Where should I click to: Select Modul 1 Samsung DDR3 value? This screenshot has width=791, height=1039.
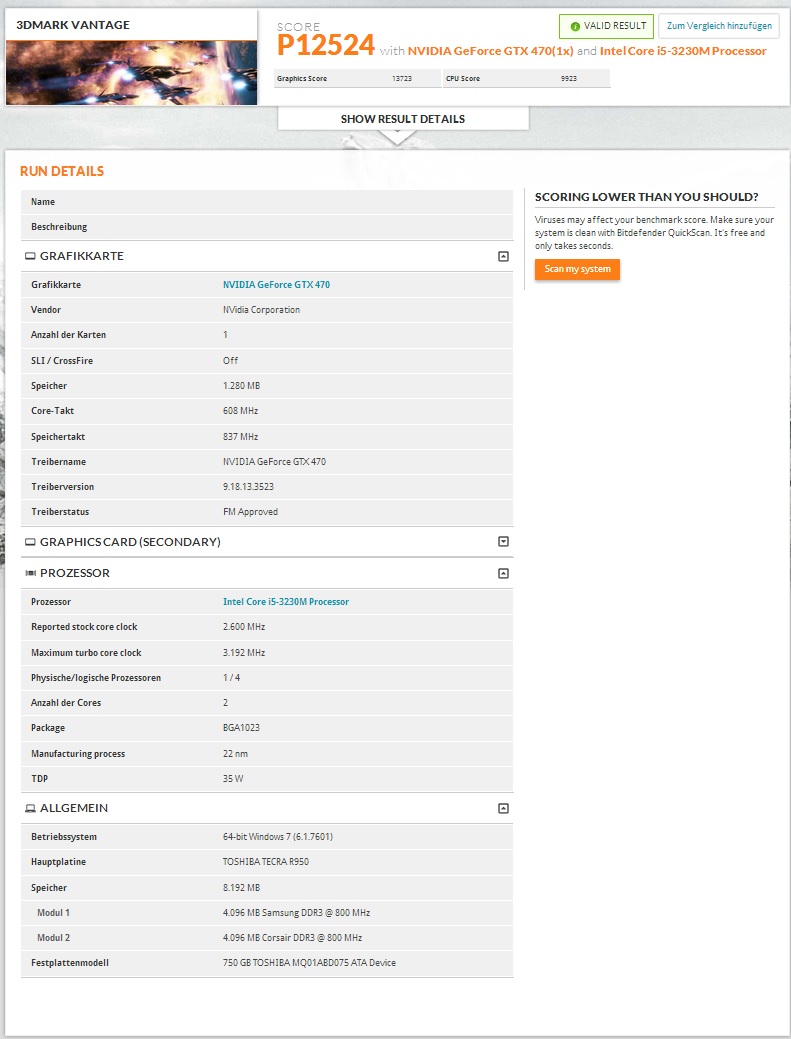click(296, 913)
